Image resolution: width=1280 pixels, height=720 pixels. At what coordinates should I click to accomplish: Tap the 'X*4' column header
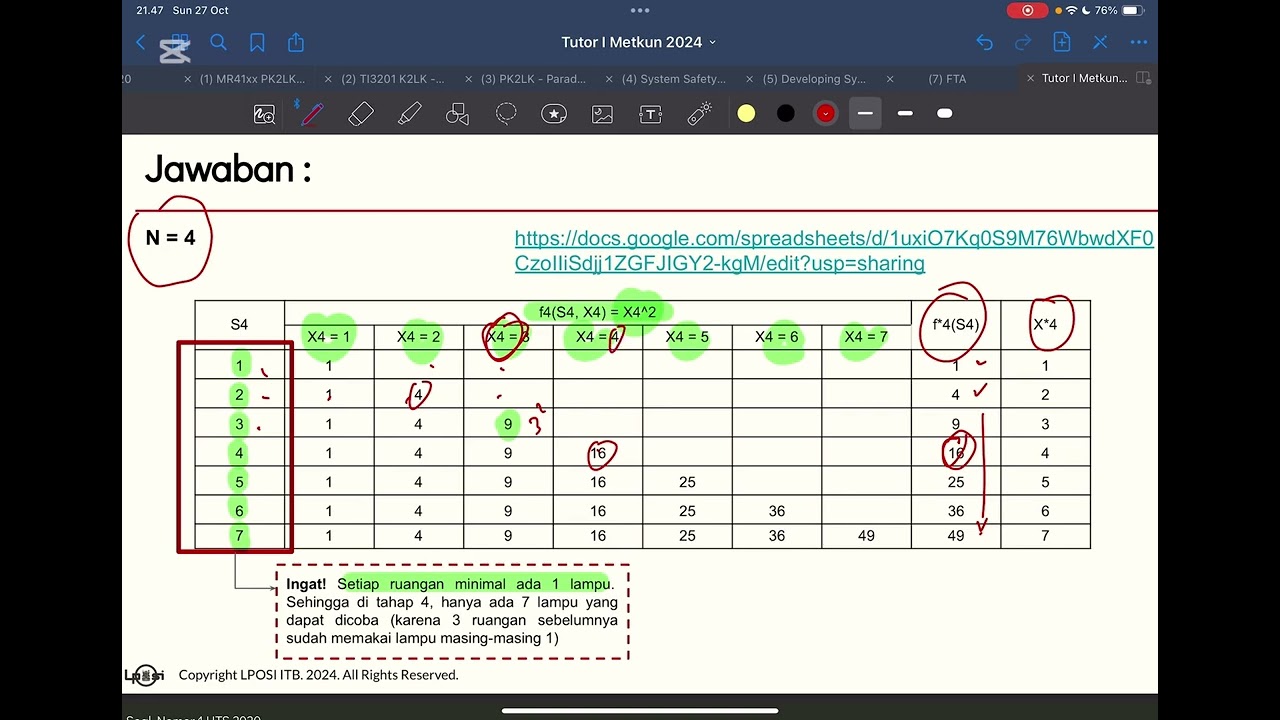point(1045,324)
